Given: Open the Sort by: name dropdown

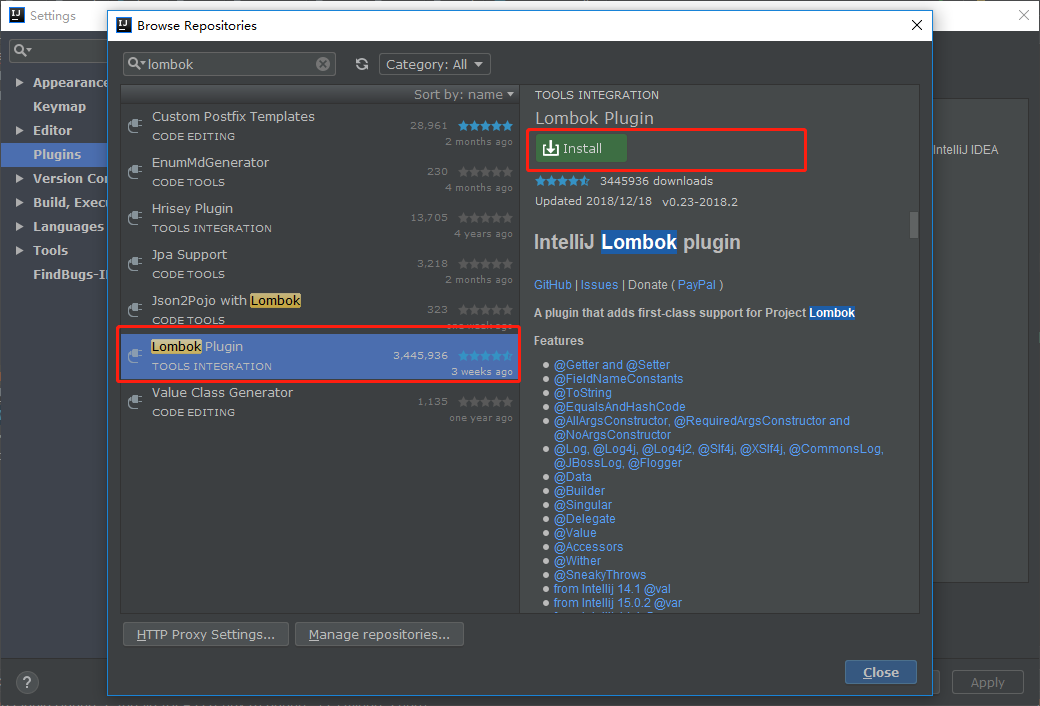Looking at the screenshot, I should 464,94.
